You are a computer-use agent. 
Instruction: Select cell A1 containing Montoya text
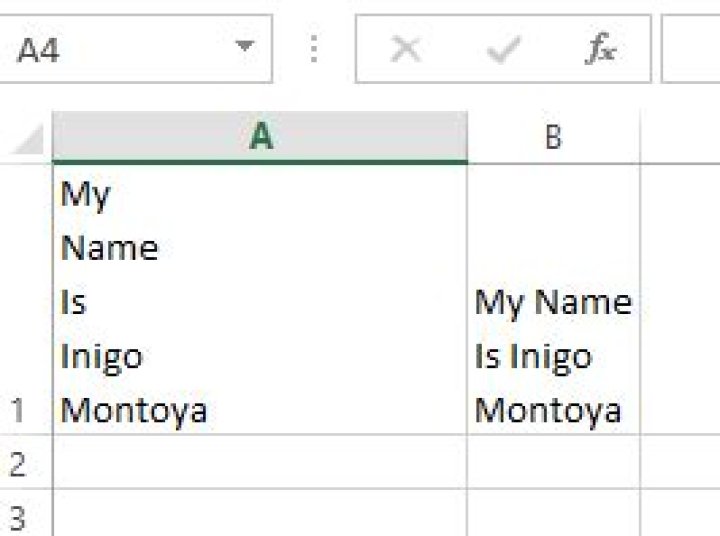[260, 299]
